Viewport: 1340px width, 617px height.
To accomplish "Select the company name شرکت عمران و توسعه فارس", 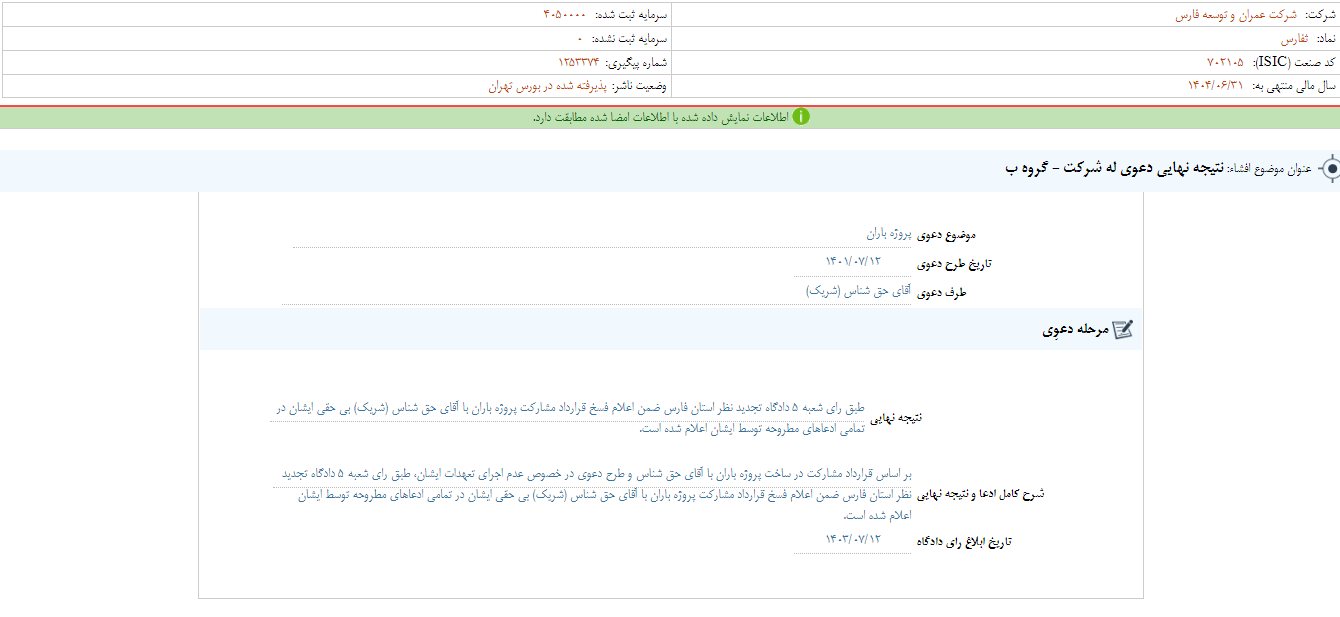I will click(x=1235, y=15).
